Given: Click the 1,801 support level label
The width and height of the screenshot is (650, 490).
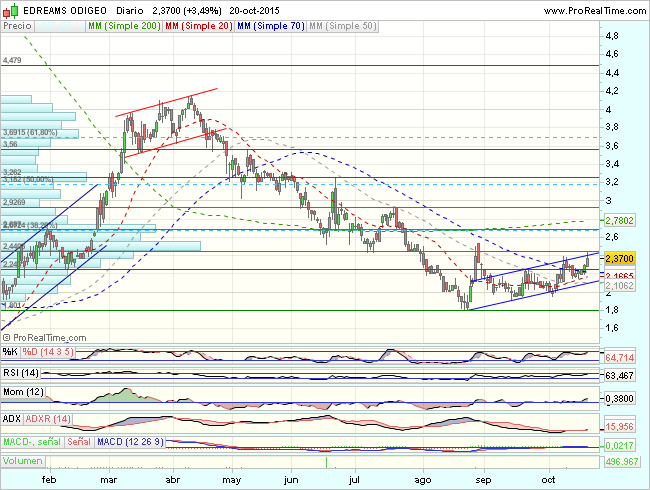Looking at the screenshot, I should pyautogui.click(x=12, y=305).
